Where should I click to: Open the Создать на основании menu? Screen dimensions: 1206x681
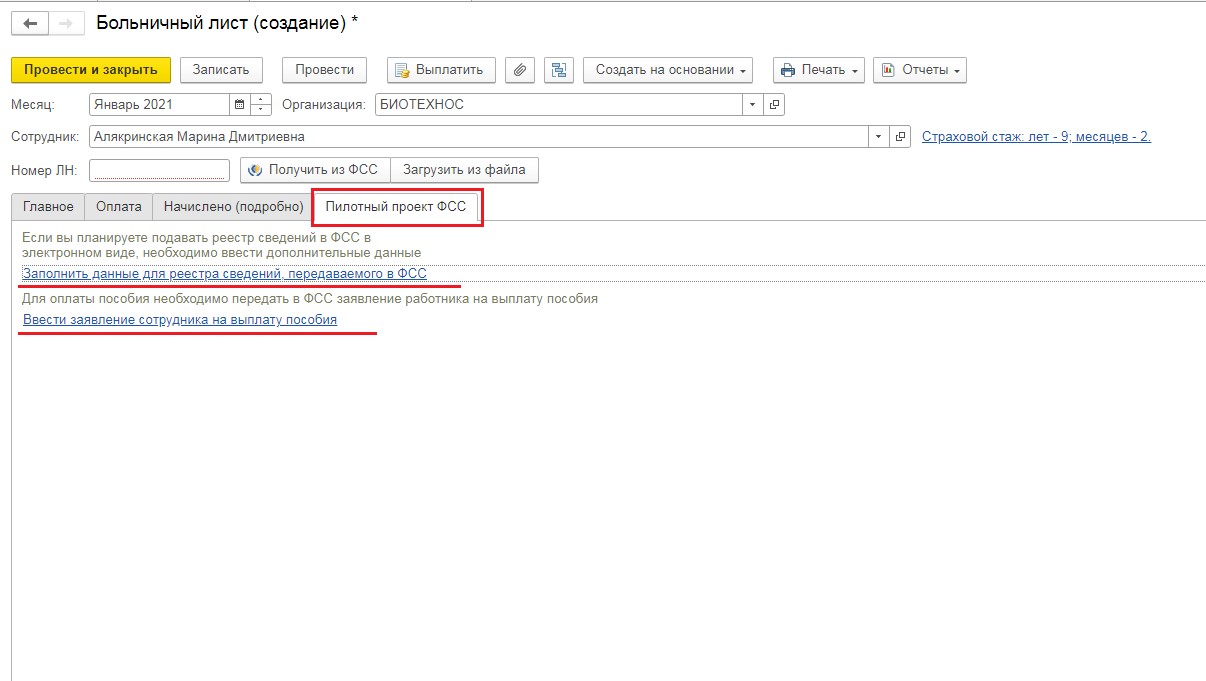point(671,70)
